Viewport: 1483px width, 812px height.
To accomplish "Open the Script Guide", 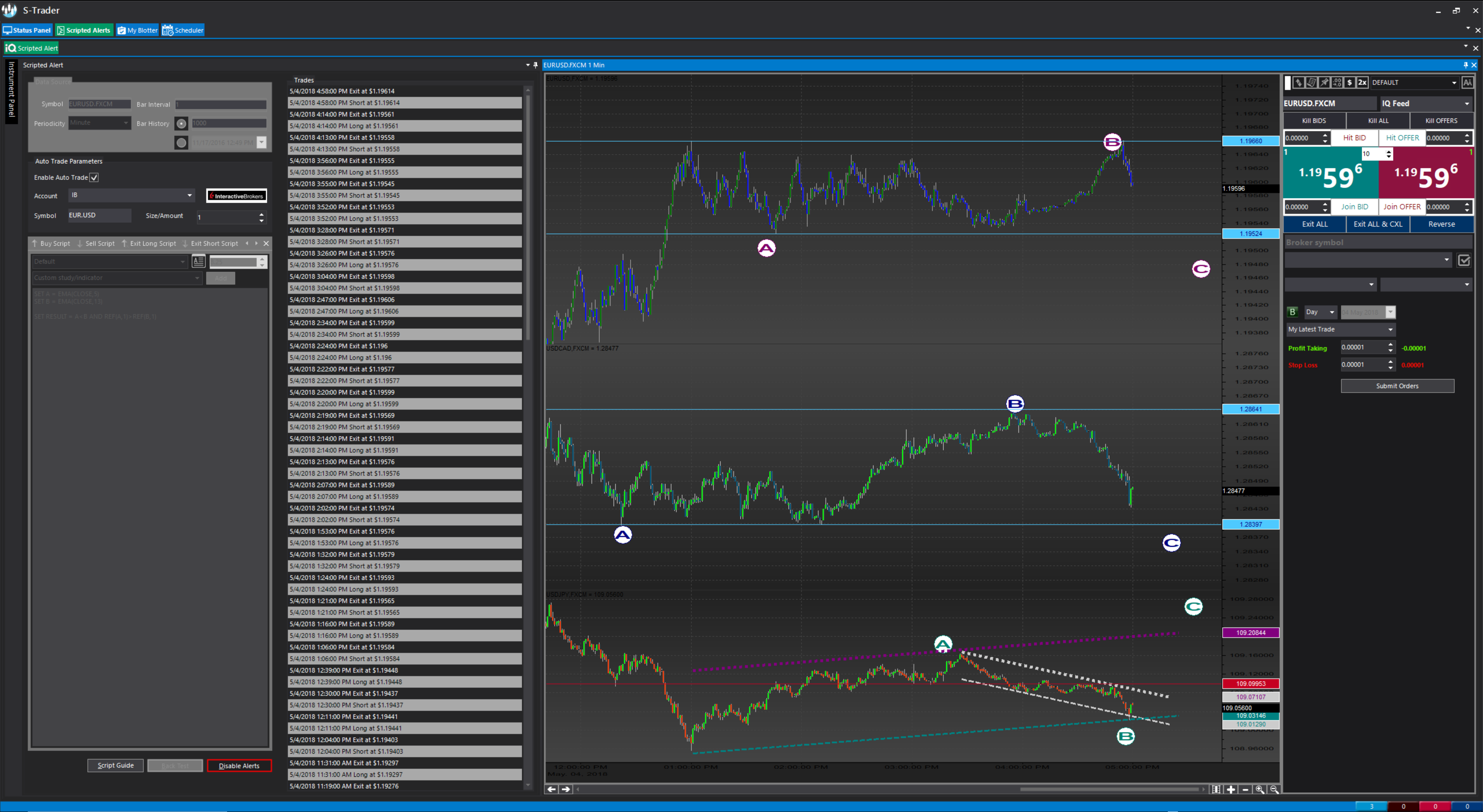I will click(115, 765).
